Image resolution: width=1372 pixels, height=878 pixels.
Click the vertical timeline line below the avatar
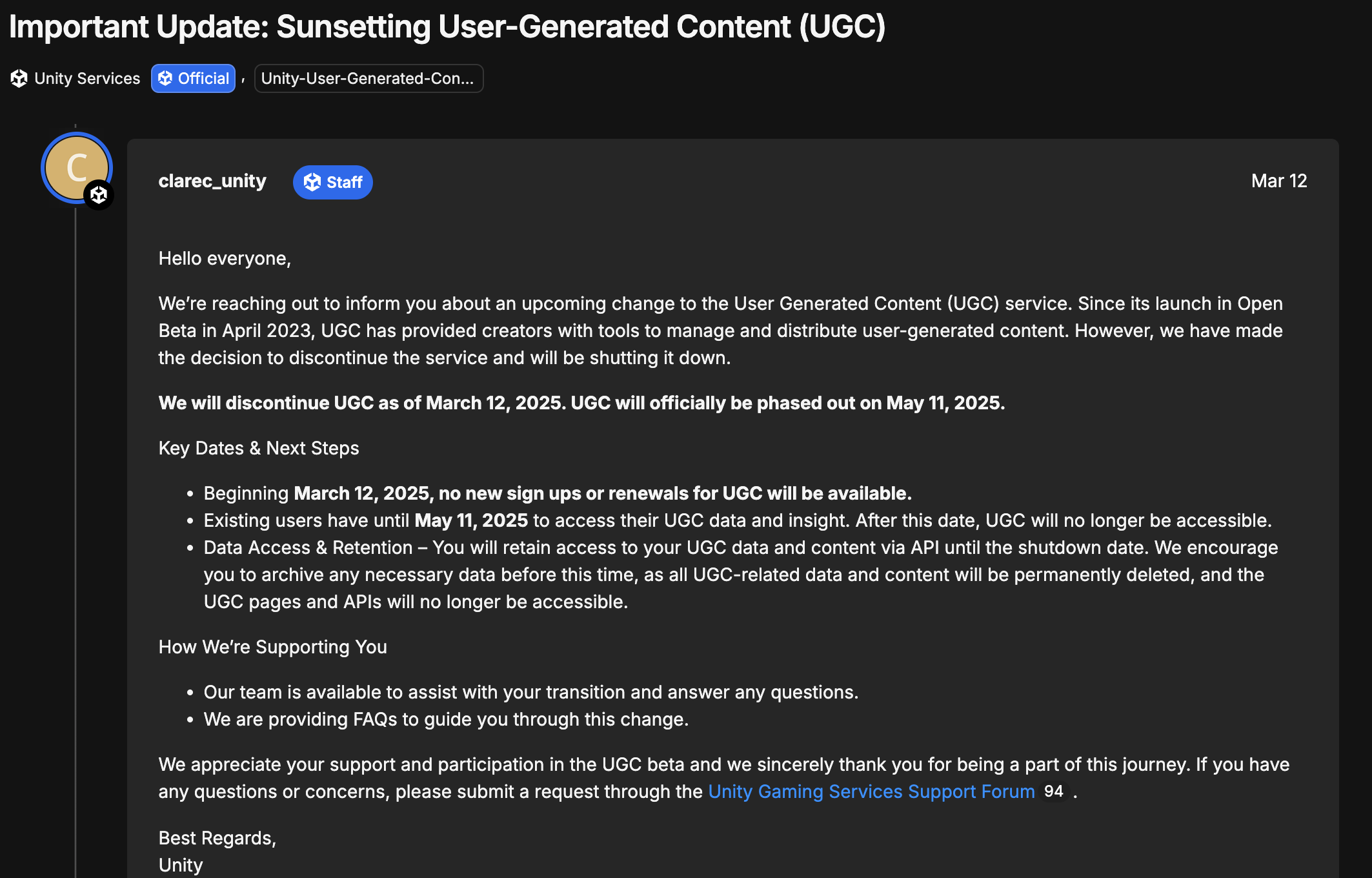(76, 516)
